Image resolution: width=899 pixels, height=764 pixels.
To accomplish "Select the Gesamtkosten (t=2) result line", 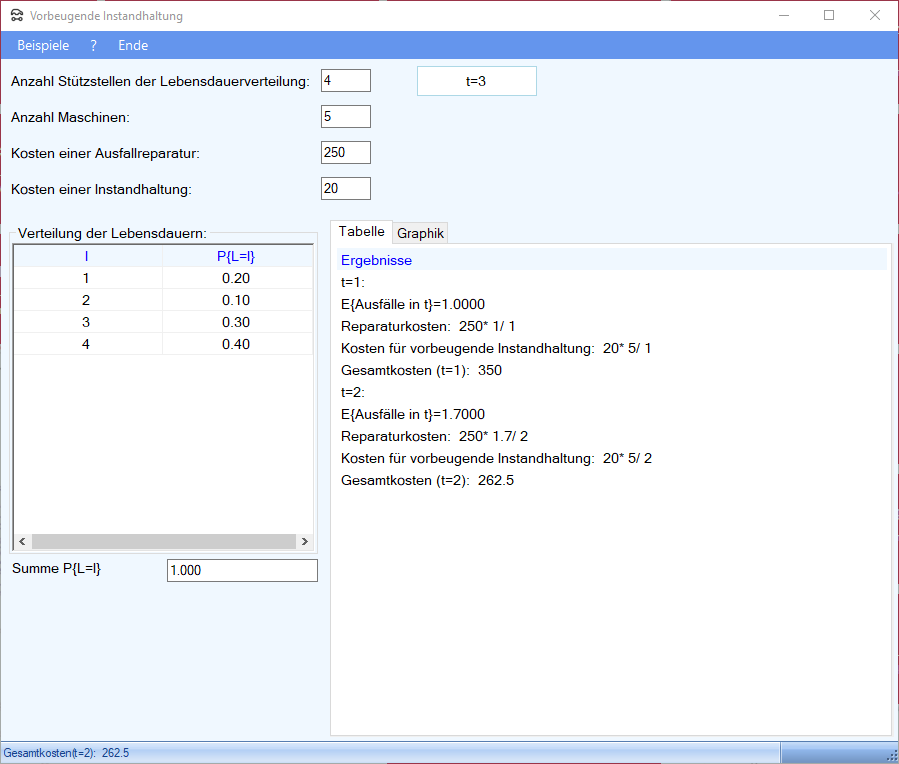I will [x=427, y=481].
